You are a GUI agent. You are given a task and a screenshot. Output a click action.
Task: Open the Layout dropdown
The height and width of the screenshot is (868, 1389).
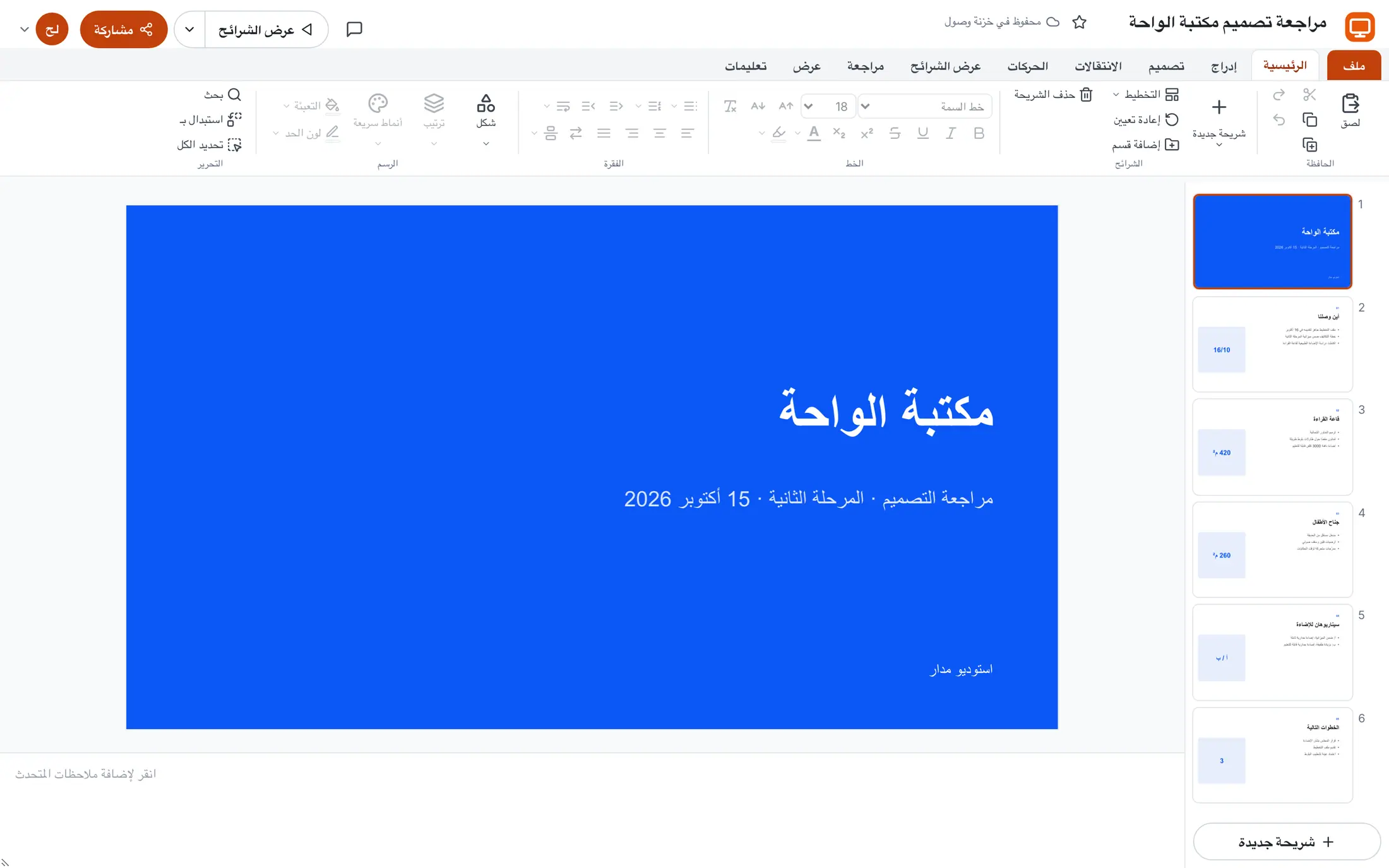[x=1145, y=95]
